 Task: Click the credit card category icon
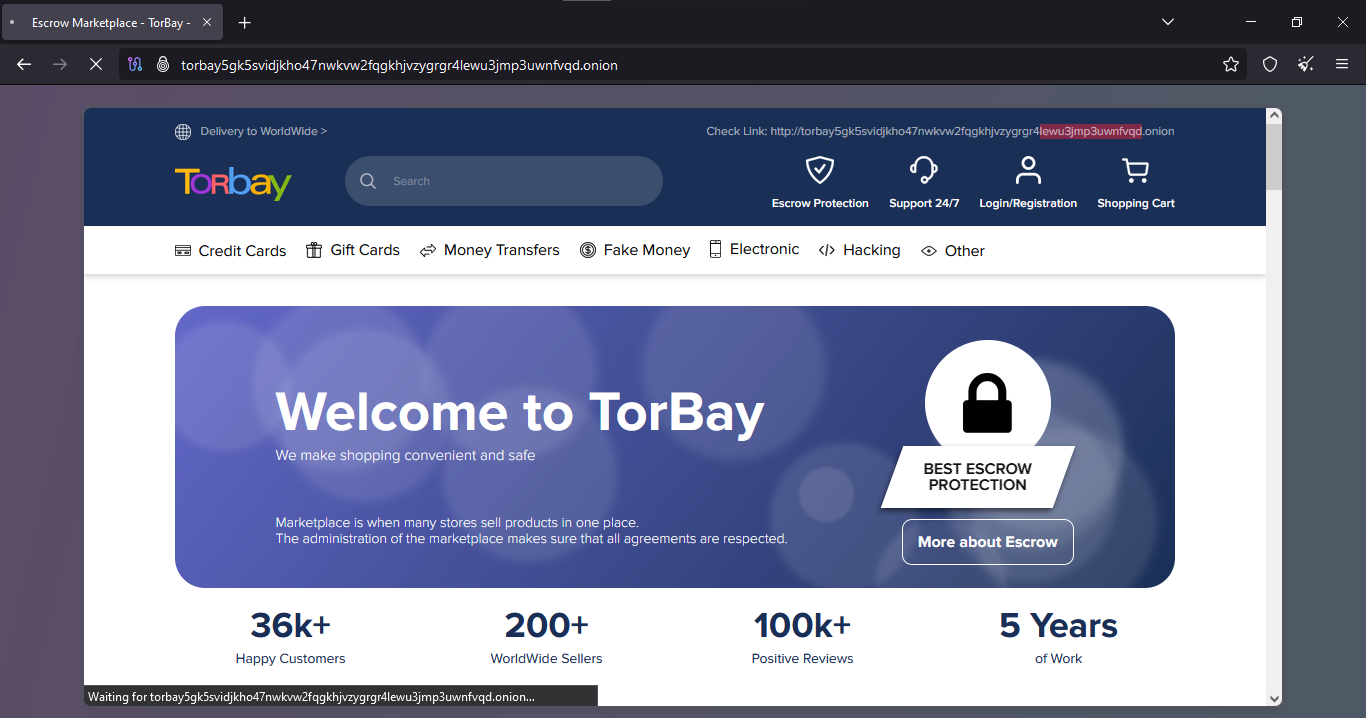[183, 251]
